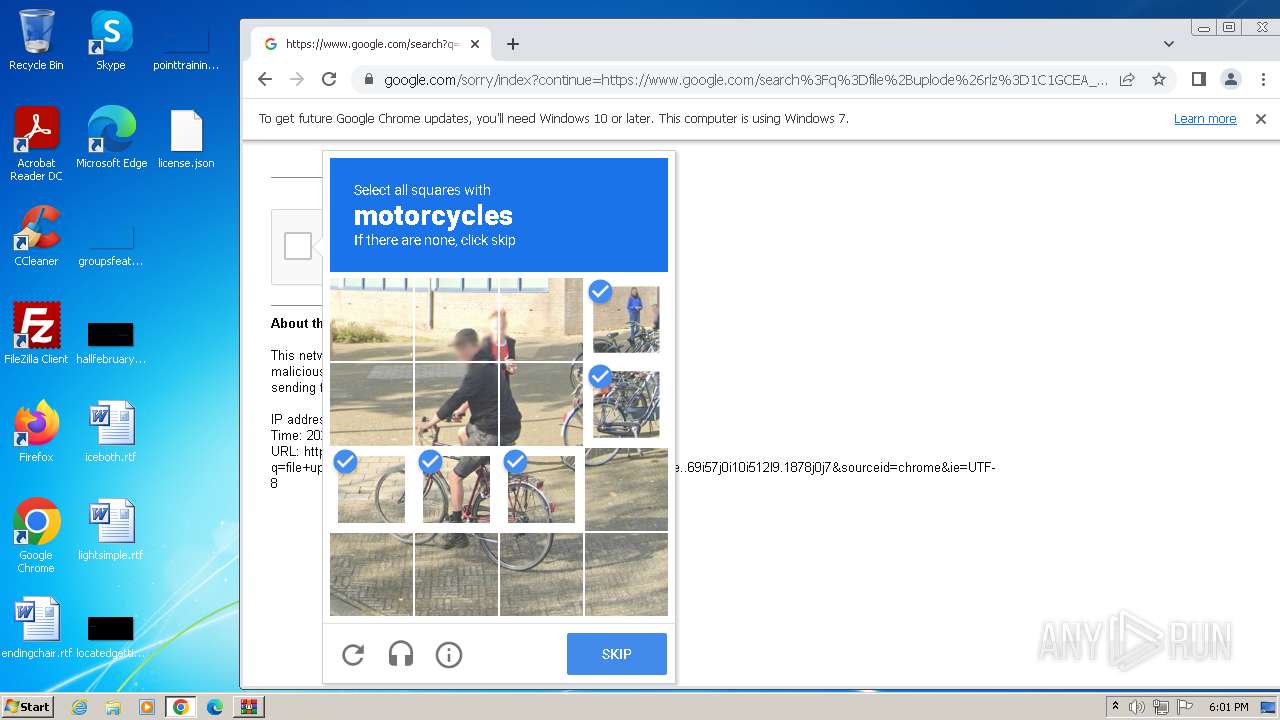1280x720 pixels.
Task: Select the endingchair.rtf document
Action: pos(36,628)
